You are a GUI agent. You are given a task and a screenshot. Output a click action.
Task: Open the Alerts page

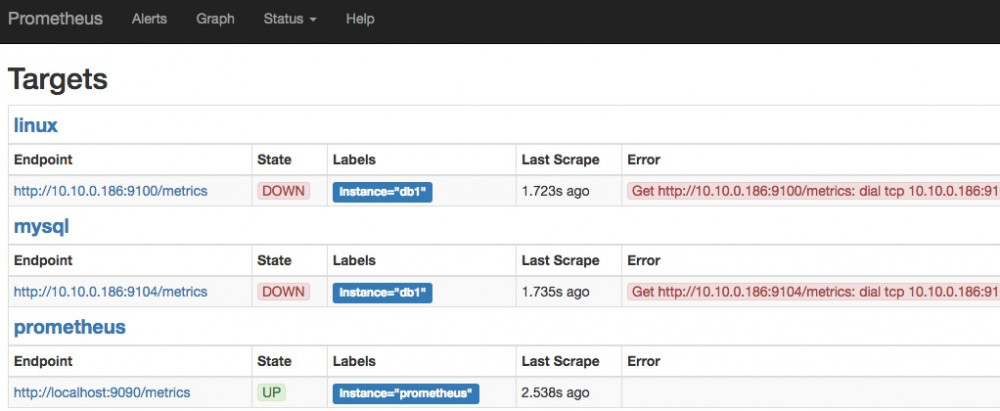click(x=150, y=19)
